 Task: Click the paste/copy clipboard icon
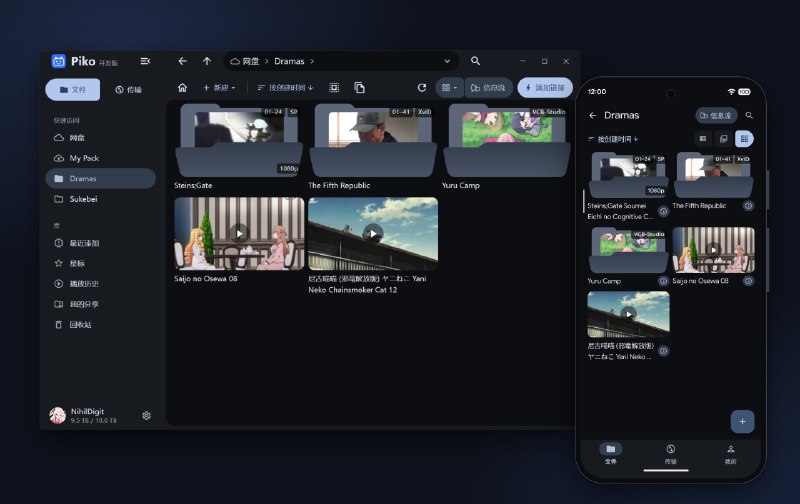point(359,88)
